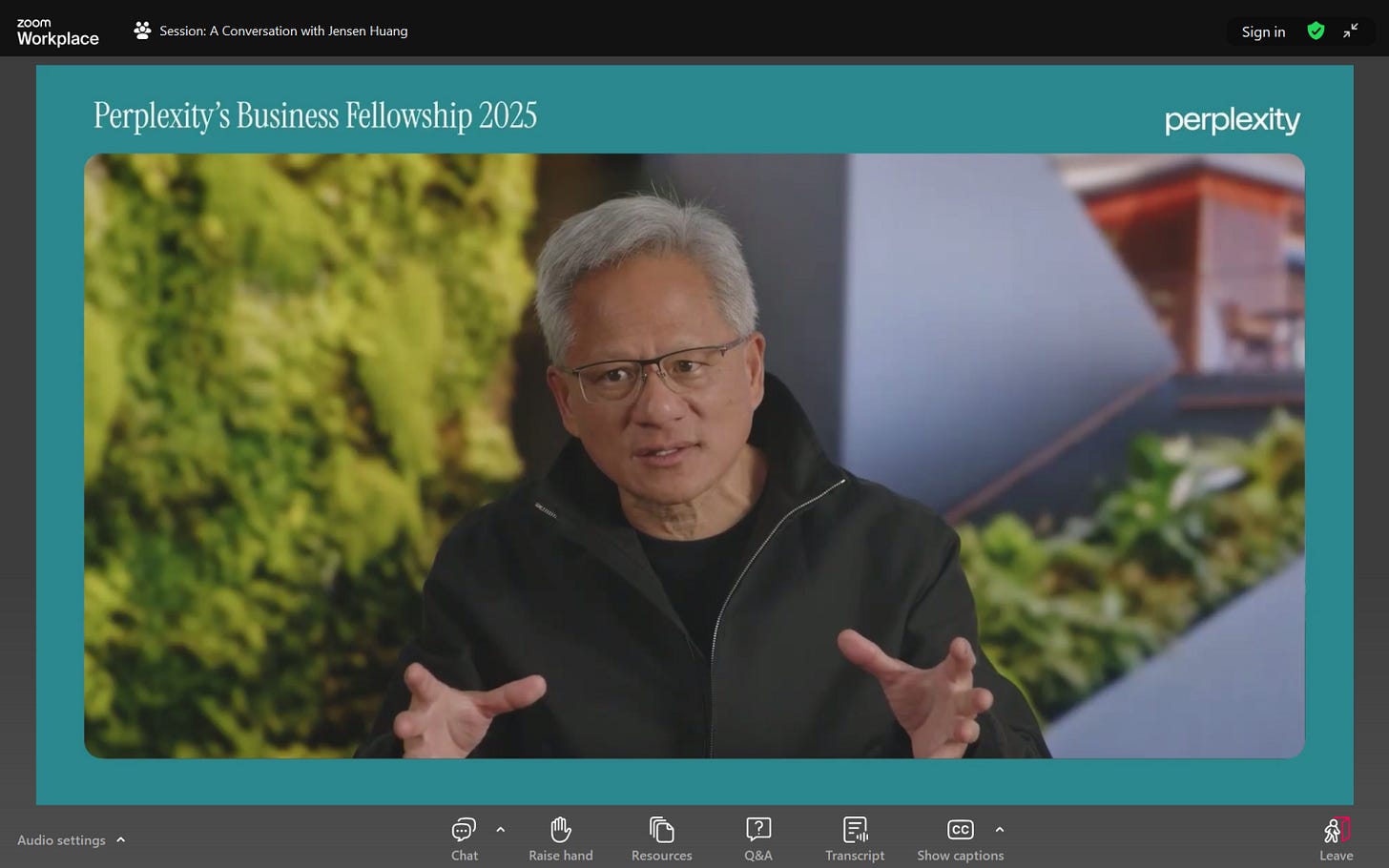The image size is (1389, 868).
Task: Expand the Audio settings chevron
Action: [x=121, y=839]
